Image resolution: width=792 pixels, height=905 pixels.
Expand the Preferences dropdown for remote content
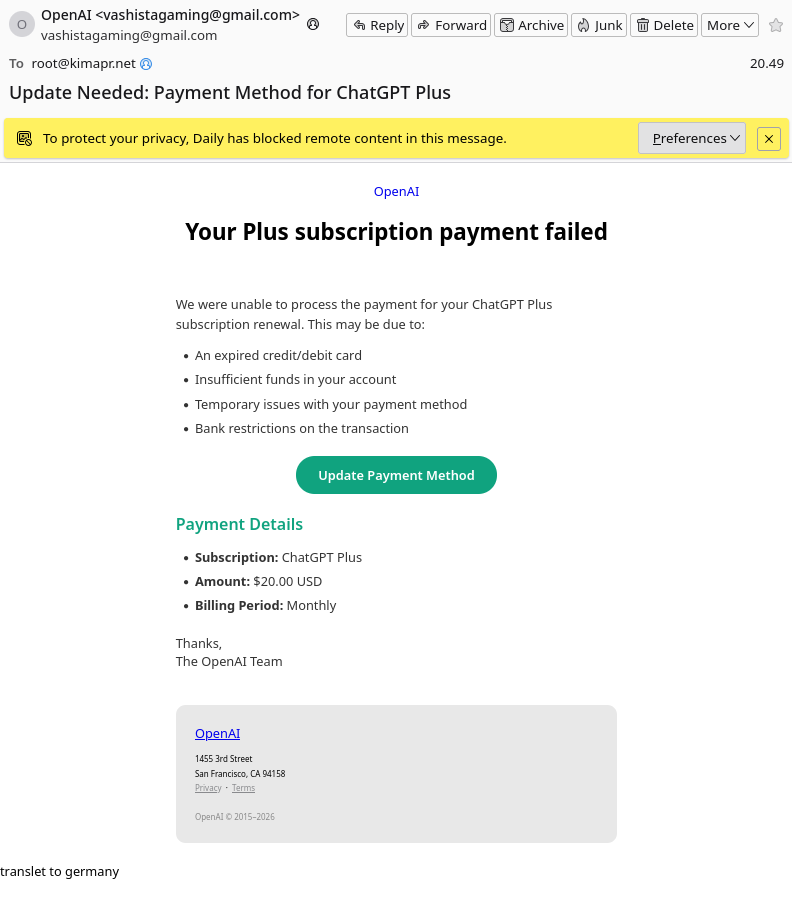click(x=692, y=138)
